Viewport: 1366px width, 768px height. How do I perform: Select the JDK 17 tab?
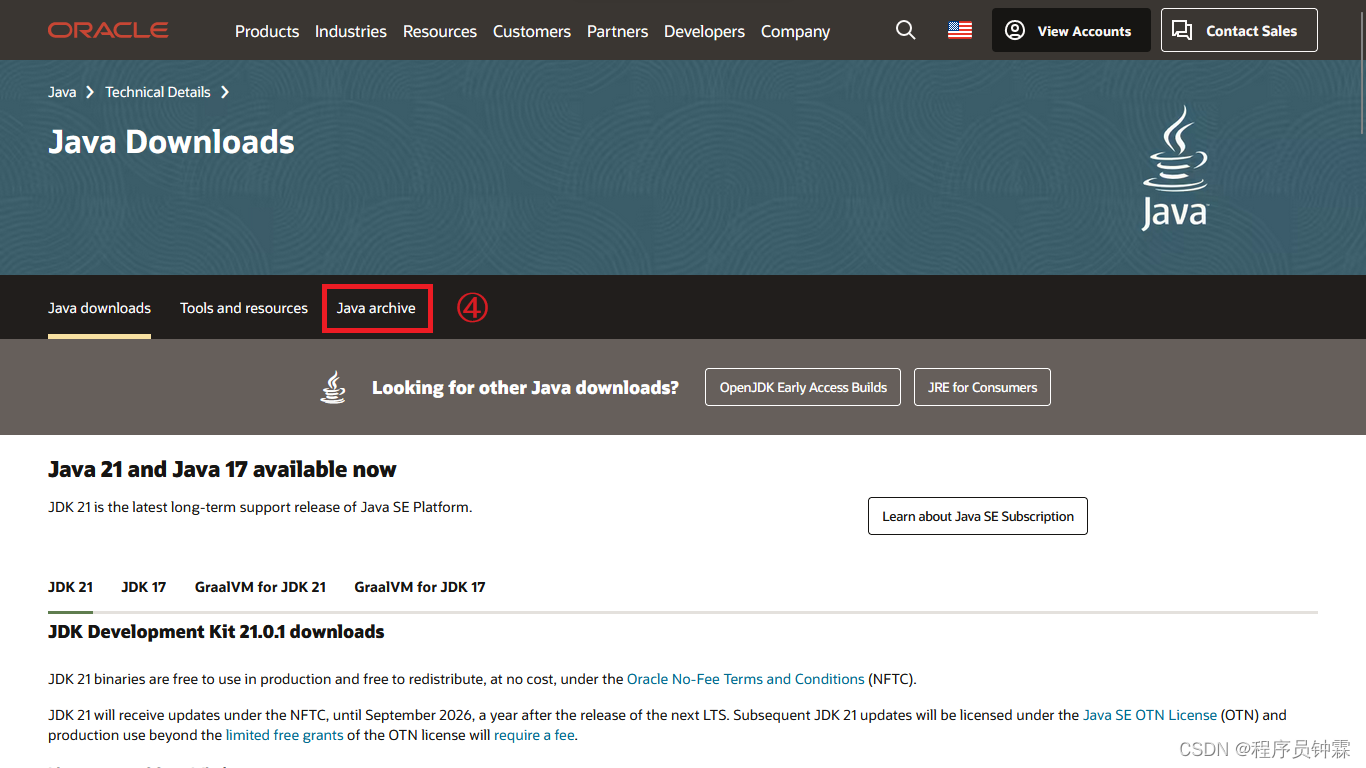point(144,587)
